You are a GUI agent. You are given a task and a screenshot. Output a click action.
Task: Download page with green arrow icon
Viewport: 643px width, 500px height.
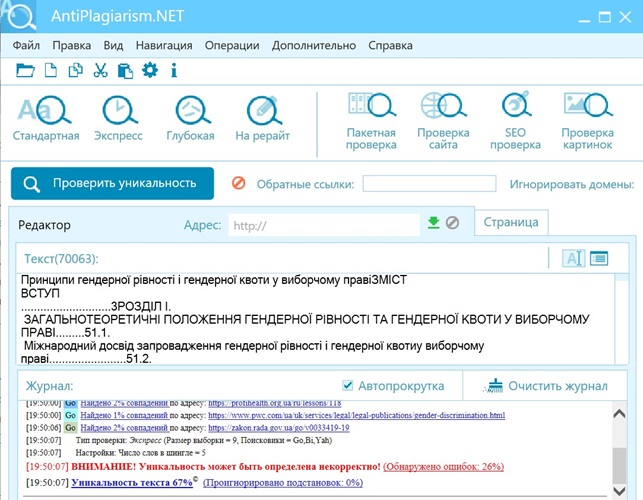tap(433, 223)
